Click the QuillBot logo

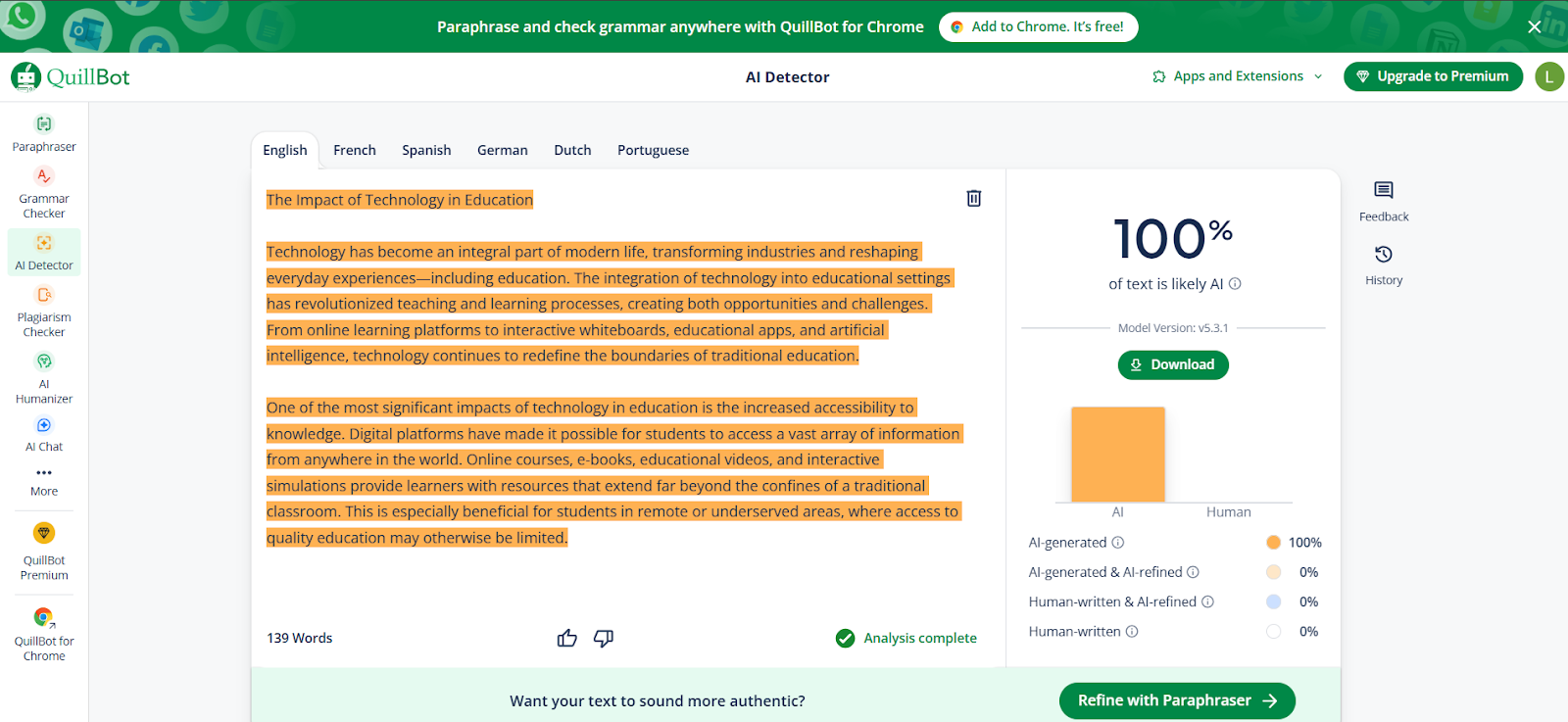pyautogui.click(x=71, y=76)
